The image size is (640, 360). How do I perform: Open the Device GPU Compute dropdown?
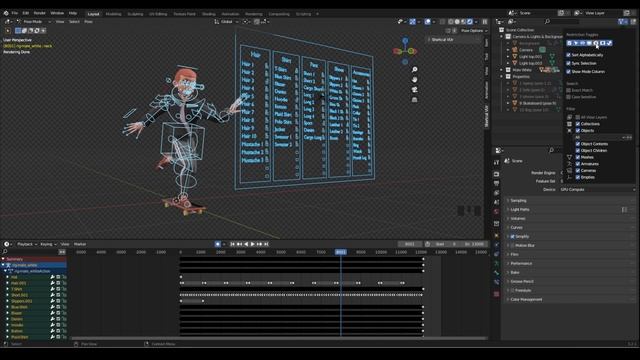point(598,189)
